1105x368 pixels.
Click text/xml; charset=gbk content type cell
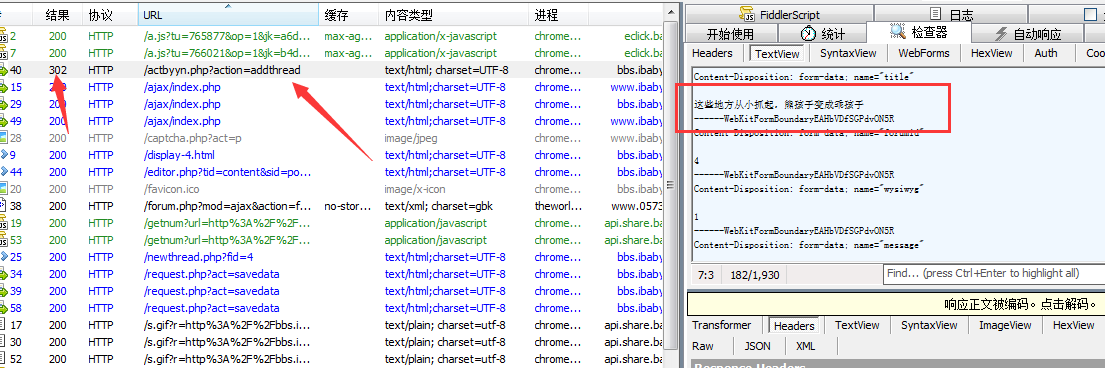click(438, 206)
